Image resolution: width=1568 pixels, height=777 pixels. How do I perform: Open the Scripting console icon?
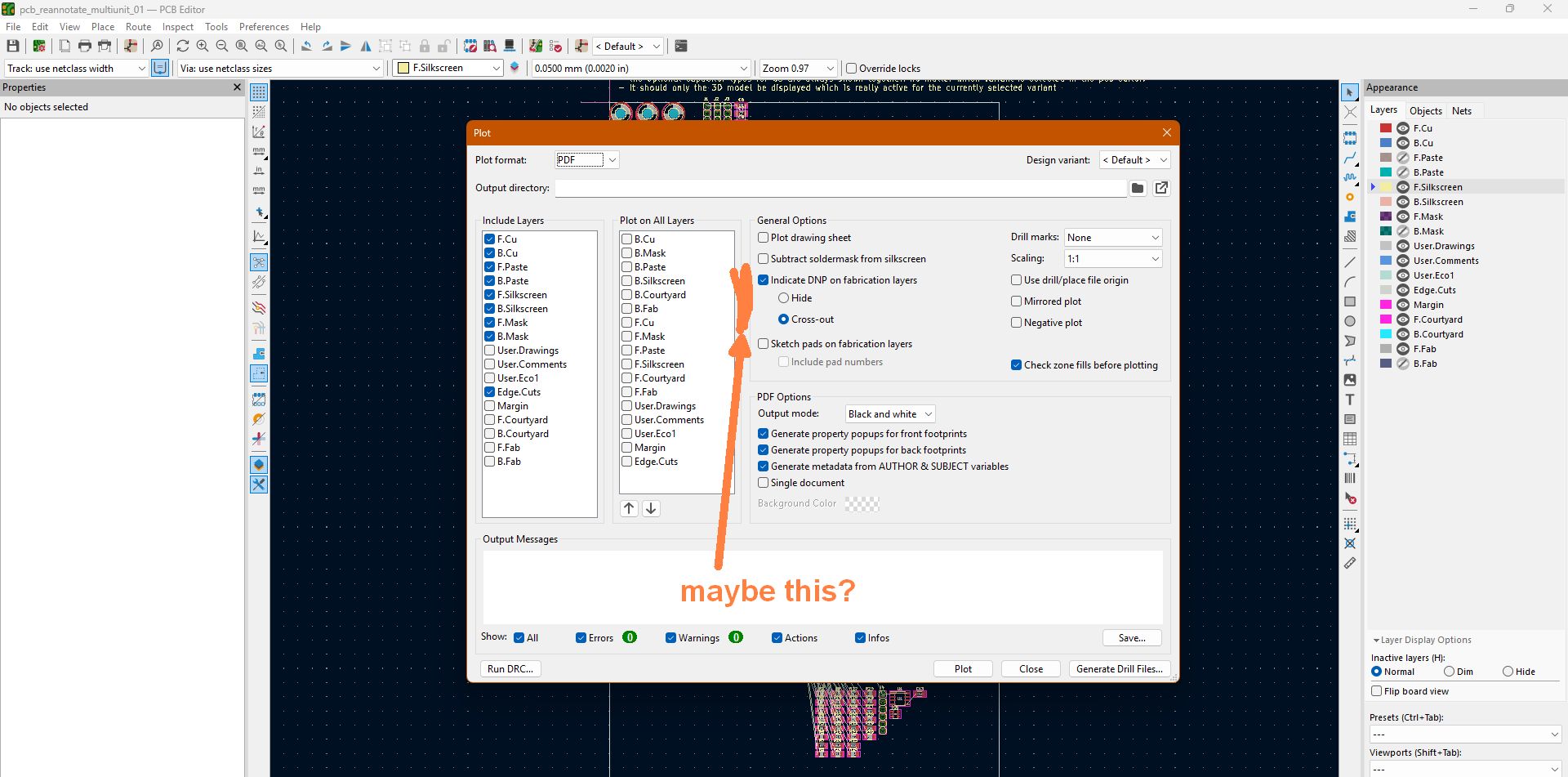(x=681, y=46)
